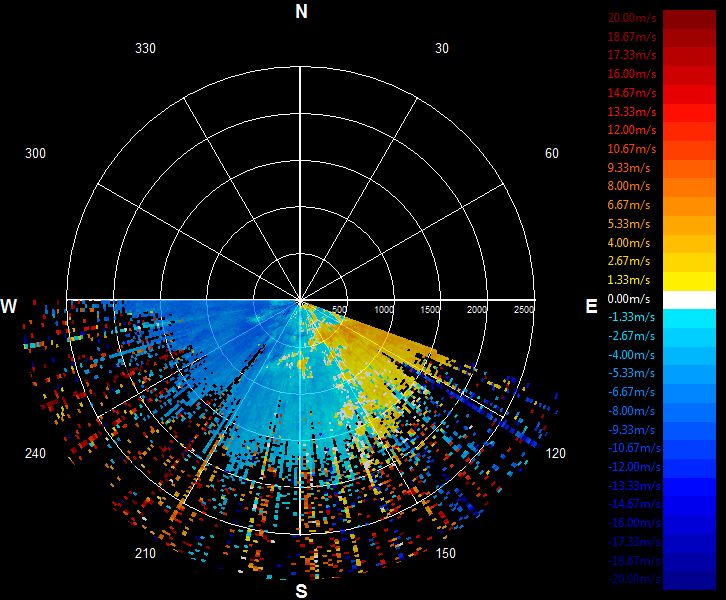The width and height of the screenshot is (726, 600).
Task: Click the 8.00m/s legend label
Action: pos(629,186)
